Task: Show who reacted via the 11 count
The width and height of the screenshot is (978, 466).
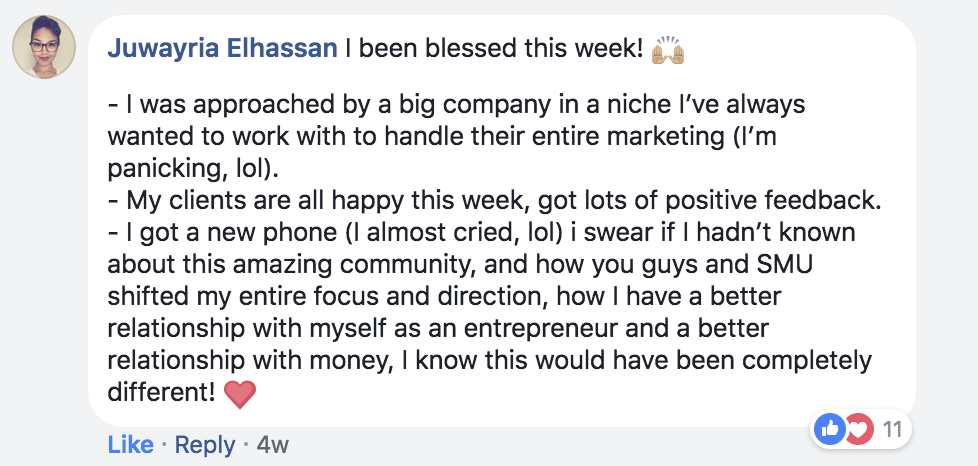Action: (x=893, y=431)
